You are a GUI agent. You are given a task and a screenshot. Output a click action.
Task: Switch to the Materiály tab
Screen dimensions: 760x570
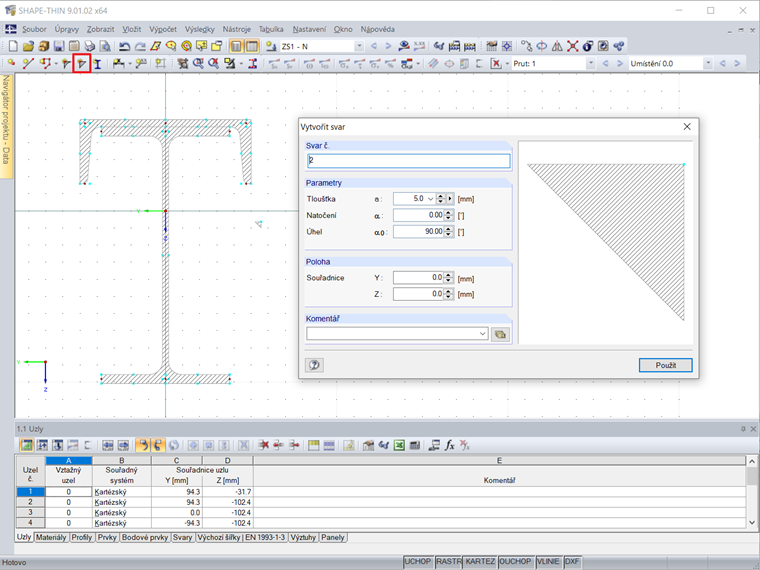coord(51,537)
